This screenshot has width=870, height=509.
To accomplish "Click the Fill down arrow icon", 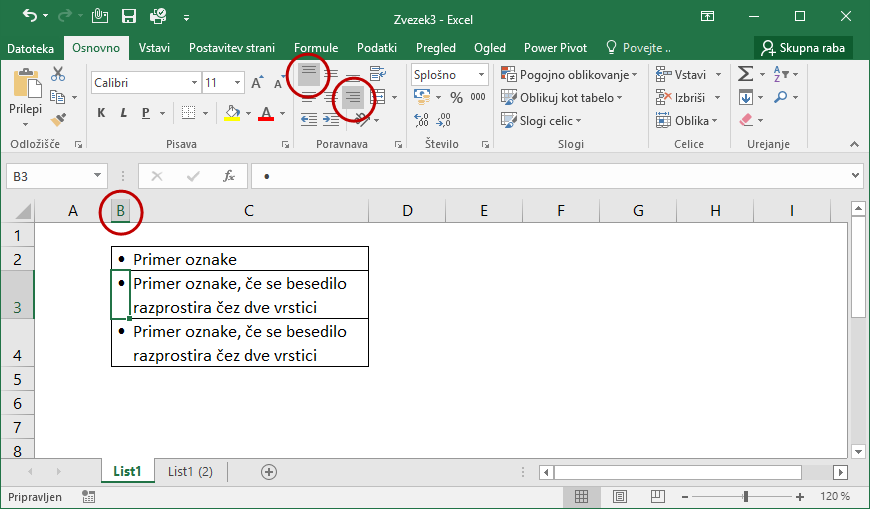I will click(746, 97).
